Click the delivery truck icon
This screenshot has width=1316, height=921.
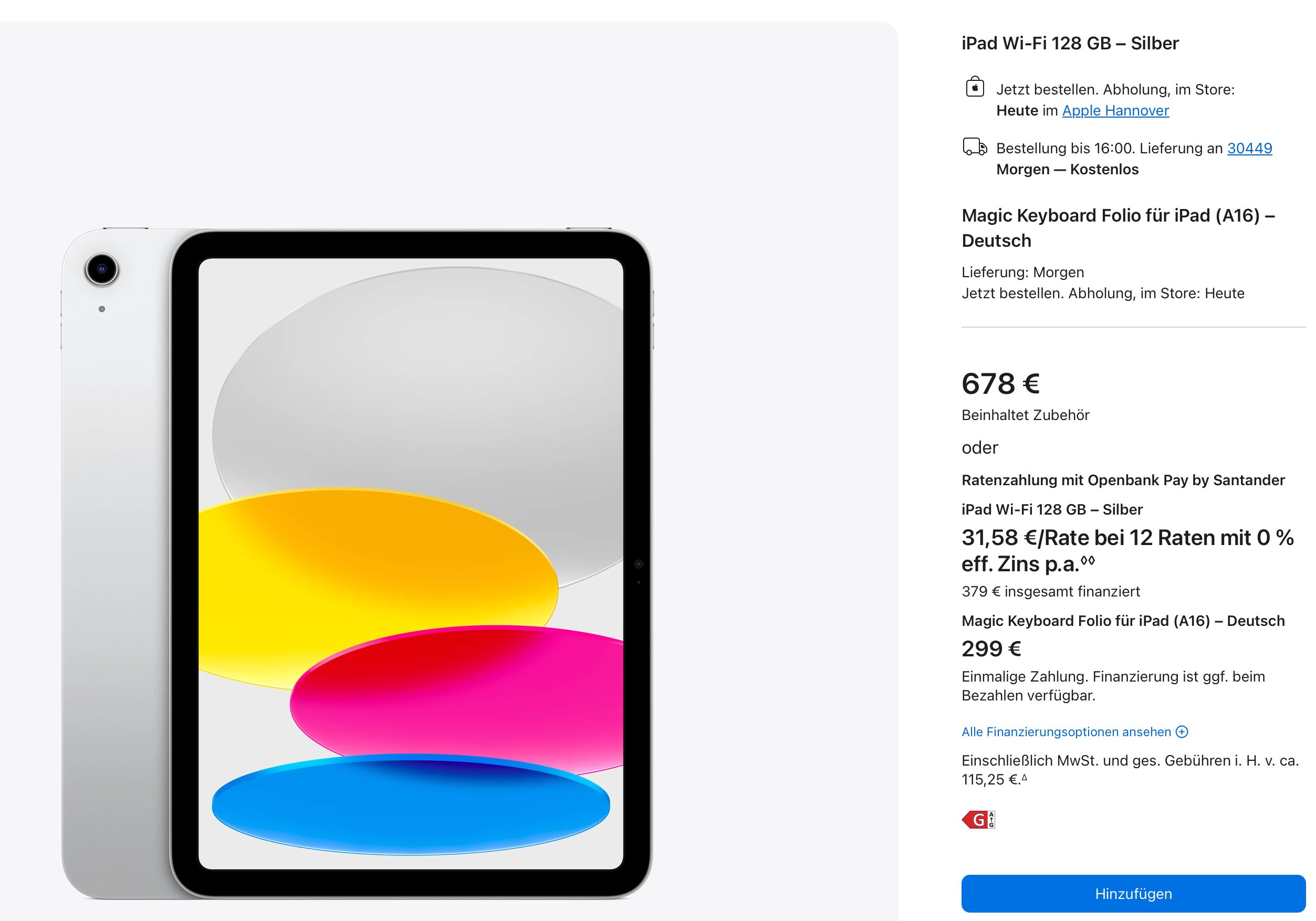[x=974, y=146]
